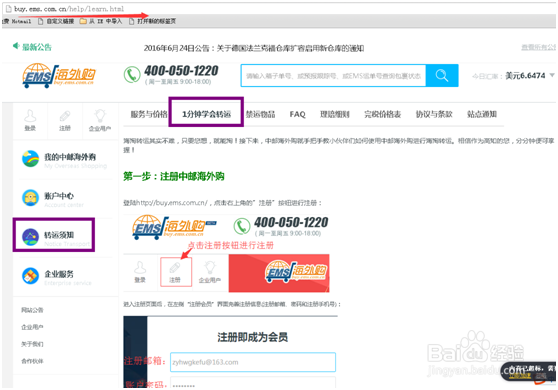Open the 打开新的标签页 bookmark
This screenshot has height=390, width=558.
pyautogui.click(x=152, y=21)
